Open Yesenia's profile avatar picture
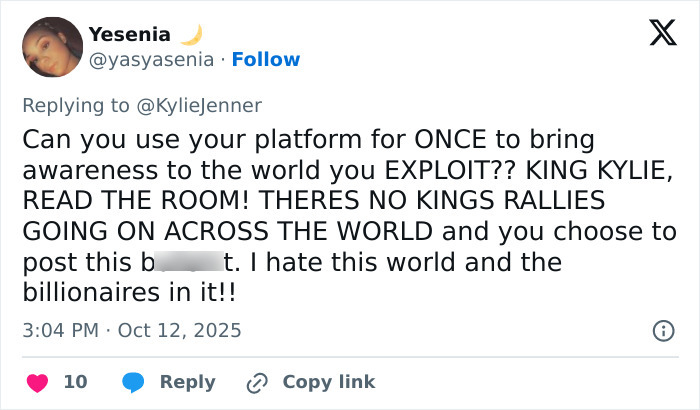Image resolution: width=700 pixels, height=410 pixels. 51,47
